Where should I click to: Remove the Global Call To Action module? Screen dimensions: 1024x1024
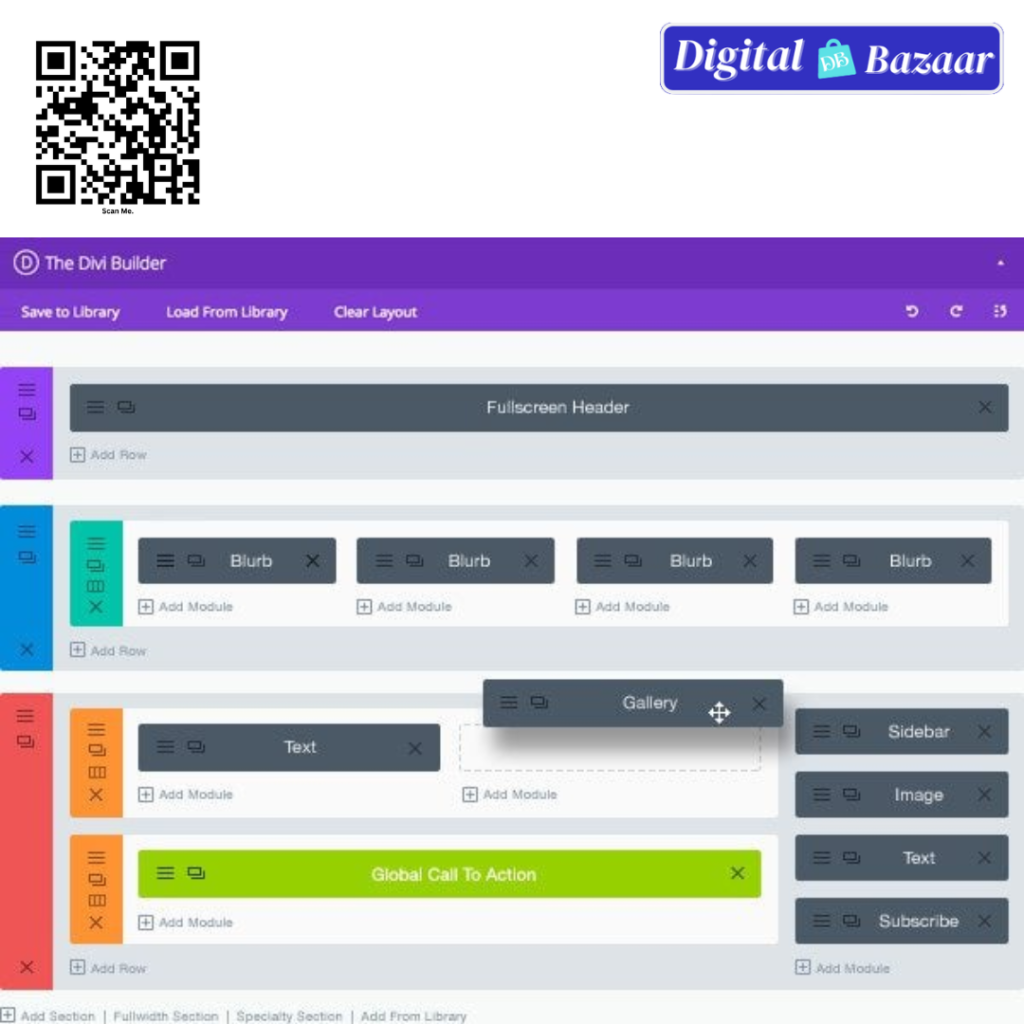tap(737, 873)
